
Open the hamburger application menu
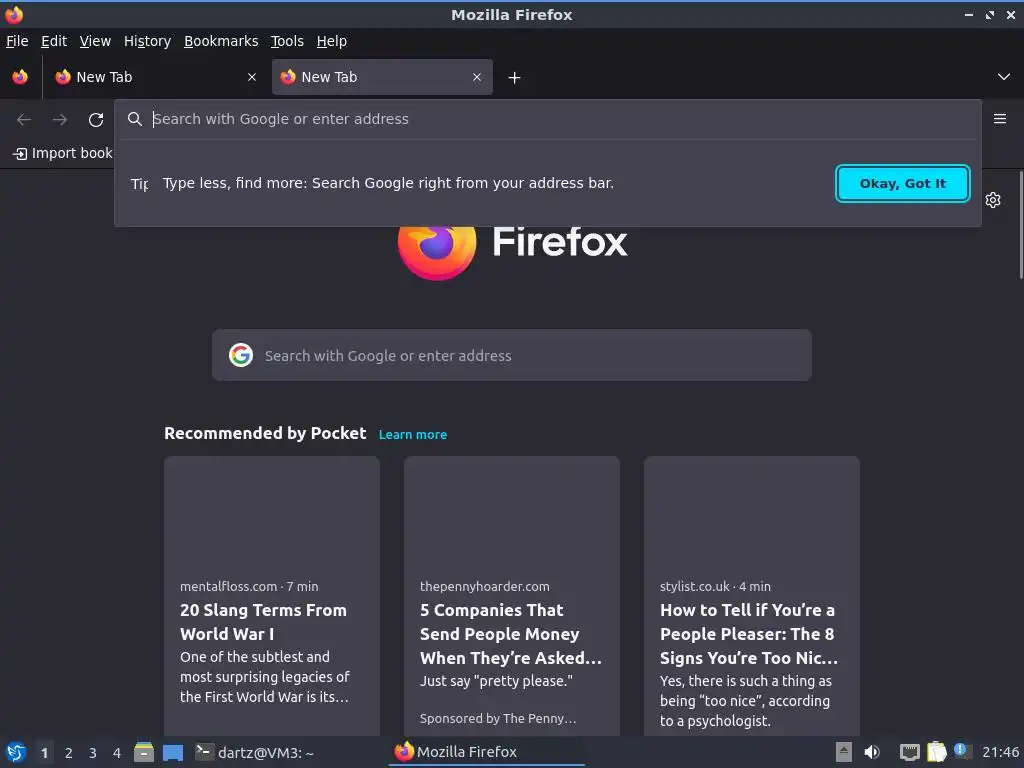point(1000,119)
